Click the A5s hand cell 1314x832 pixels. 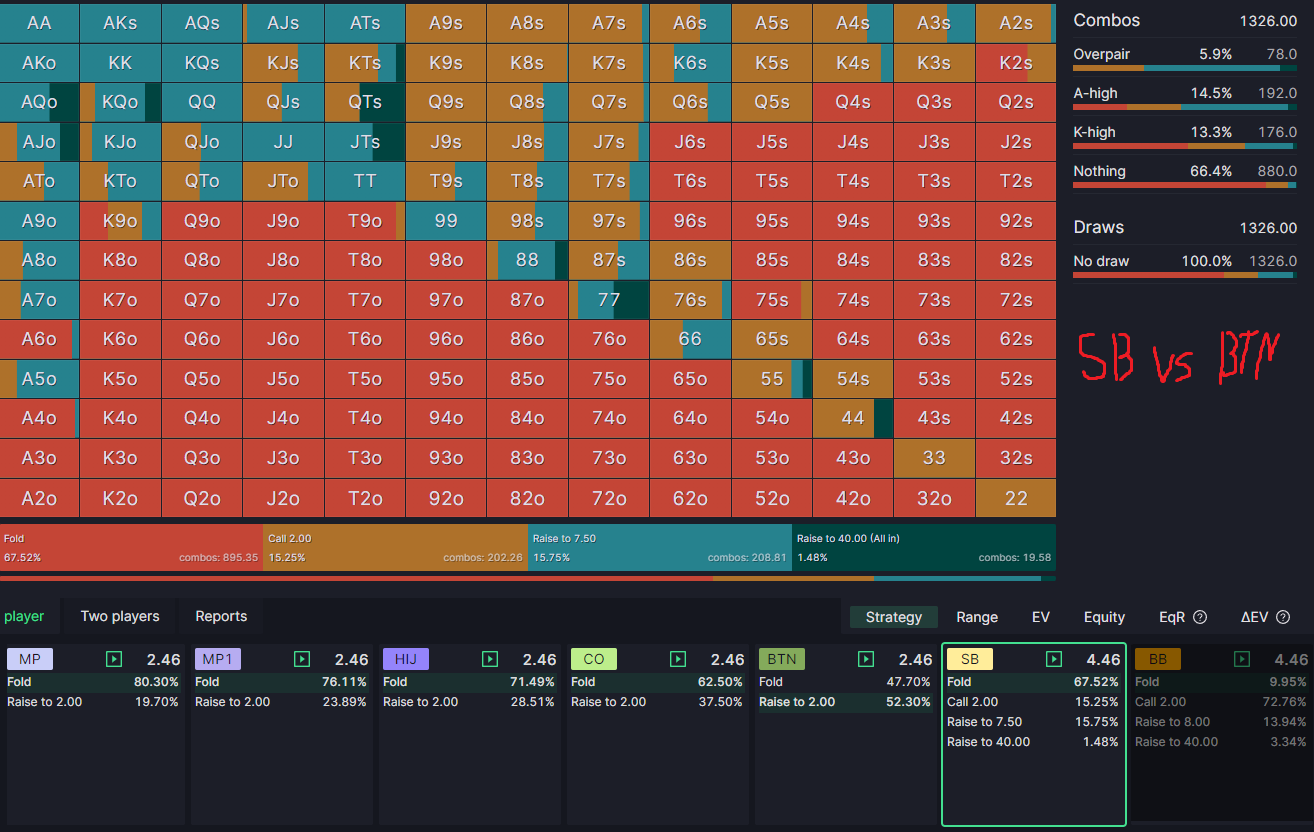[x=771, y=23]
